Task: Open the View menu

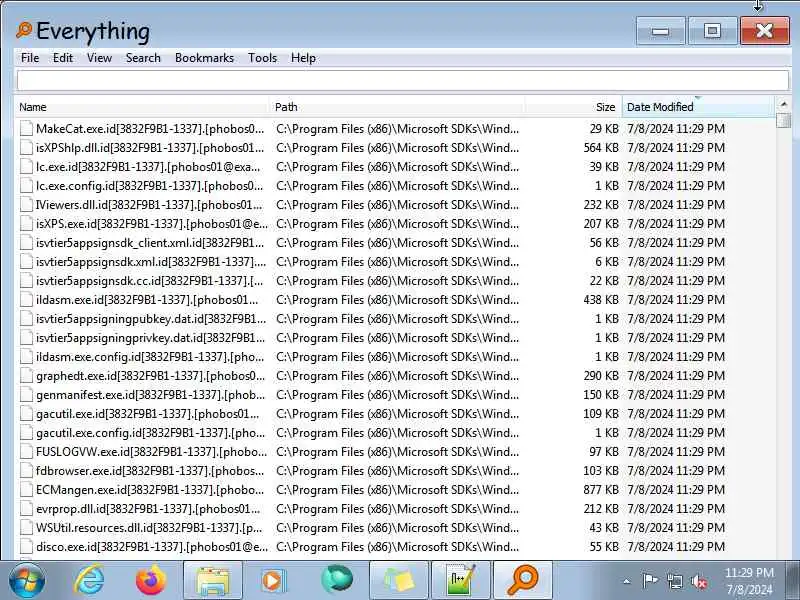Action: click(99, 58)
